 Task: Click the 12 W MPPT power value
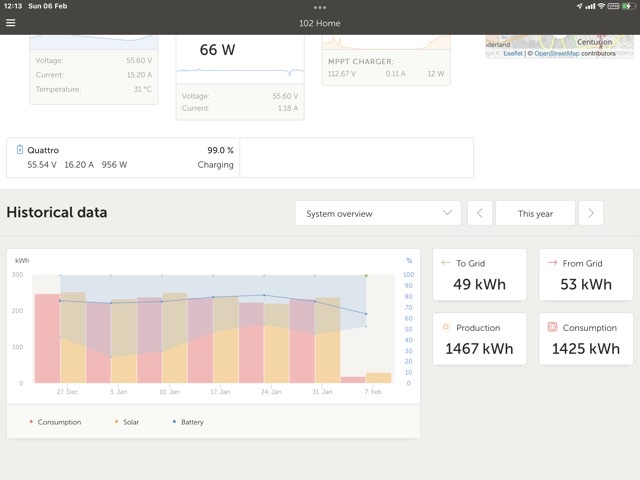coord(436,74)
